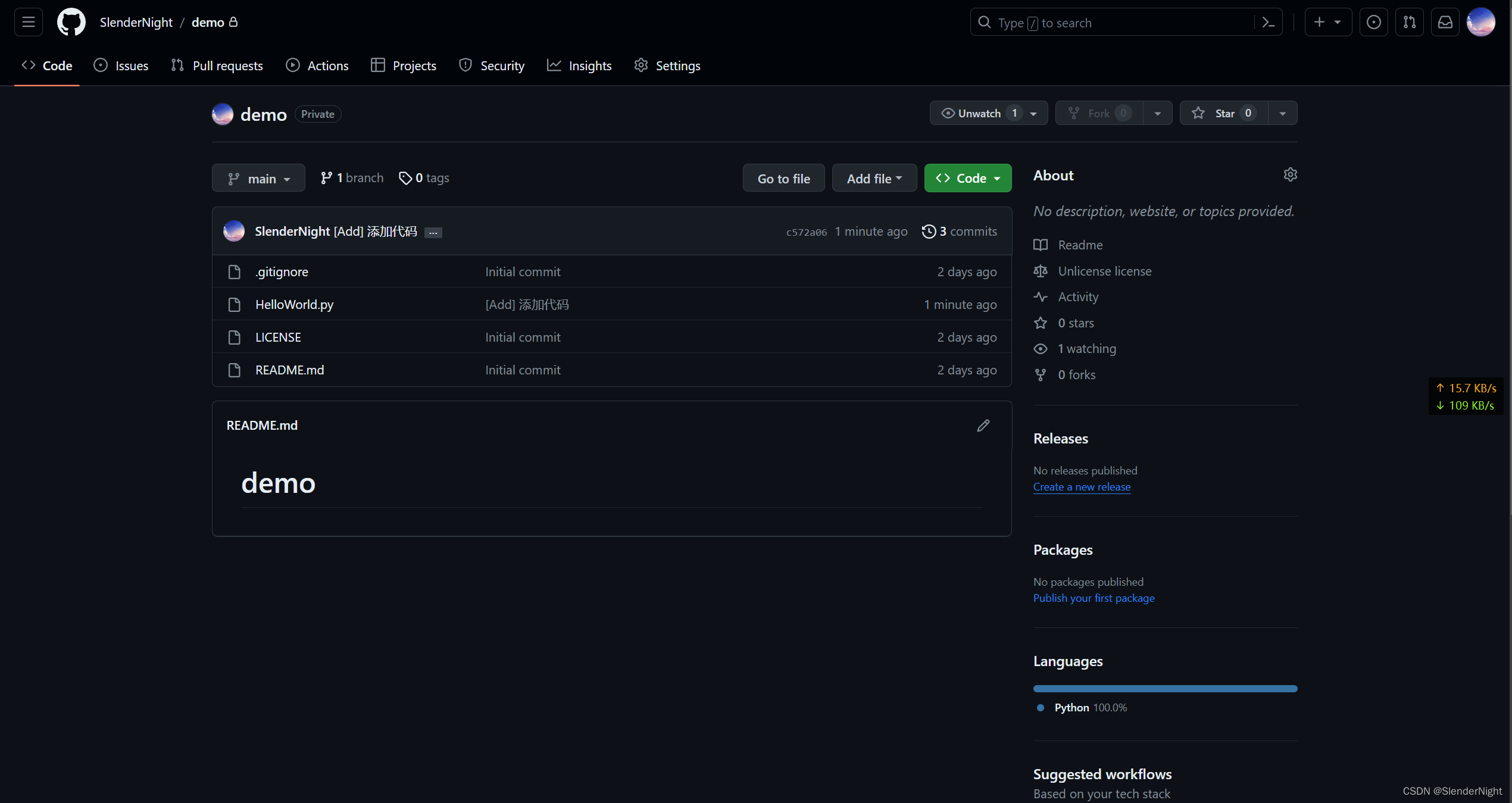Open the command palette icon

(x=1268, y=23)
